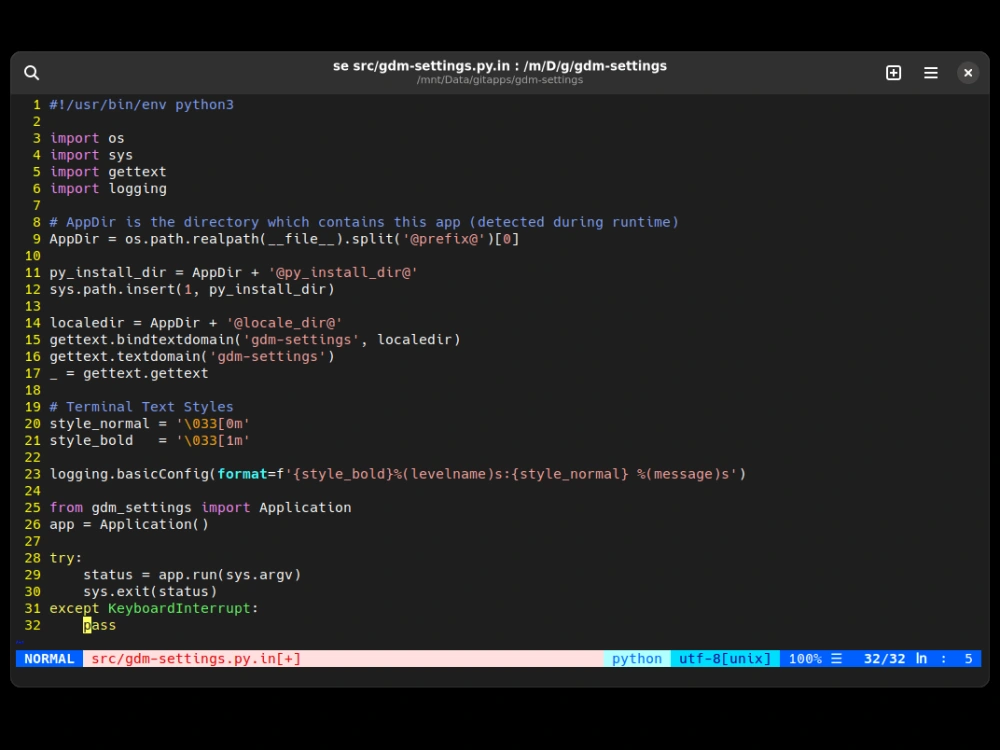The width and height of the screenshot is (1000, 750).
Task: Click the NORMAL mode indicator in the statusline
Action: [48, 659]
